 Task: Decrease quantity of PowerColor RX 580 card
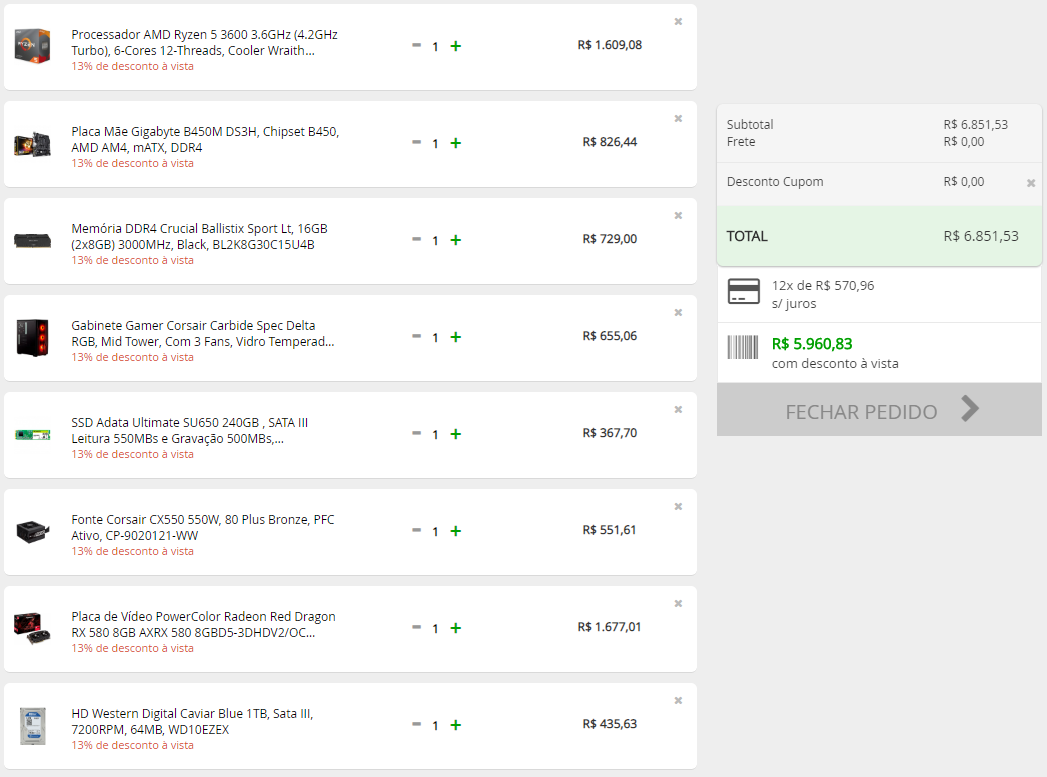pyautogui.click(x=417, y=627)
